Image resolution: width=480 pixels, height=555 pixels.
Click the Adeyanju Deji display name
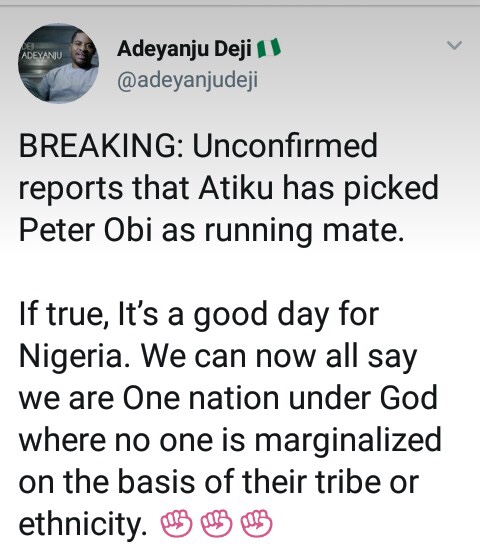click(184, 48)
